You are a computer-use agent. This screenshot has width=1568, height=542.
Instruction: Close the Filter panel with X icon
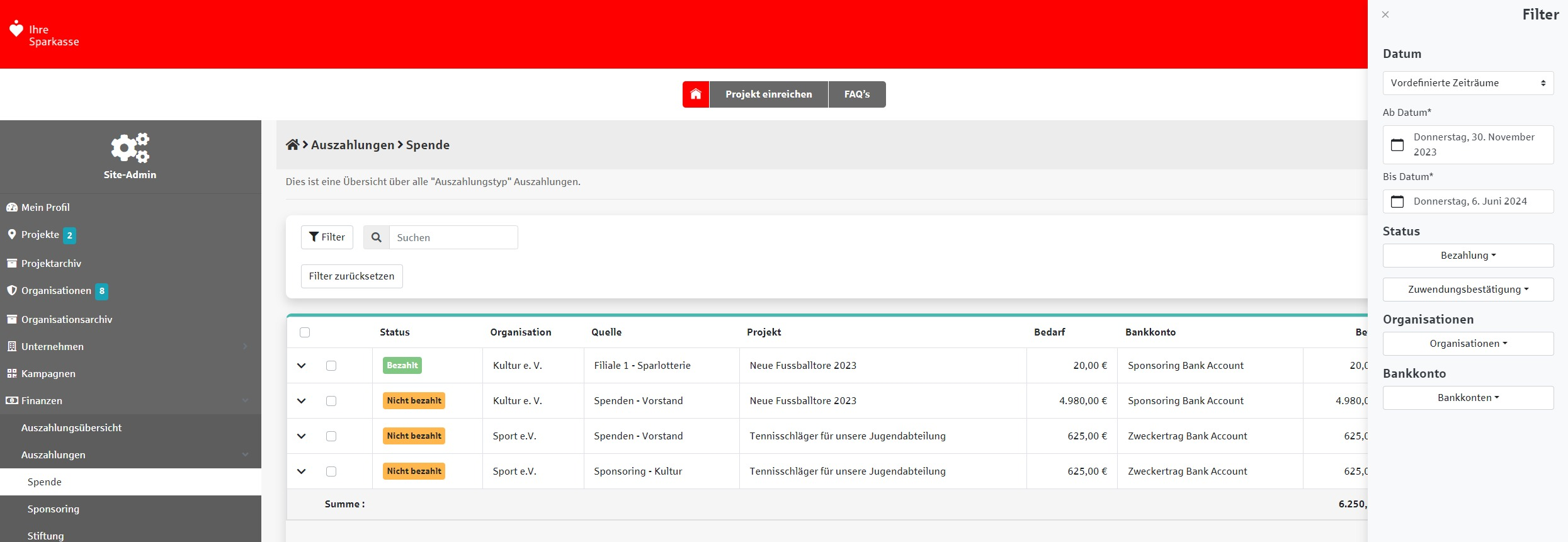[1385, 14]
